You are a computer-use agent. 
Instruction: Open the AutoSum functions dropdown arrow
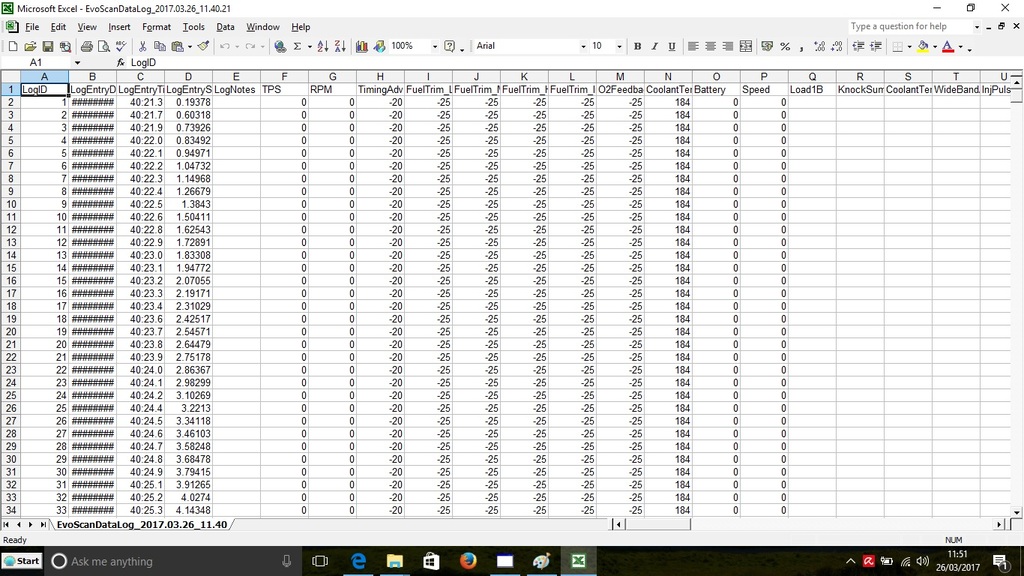[x=310, y=46]
